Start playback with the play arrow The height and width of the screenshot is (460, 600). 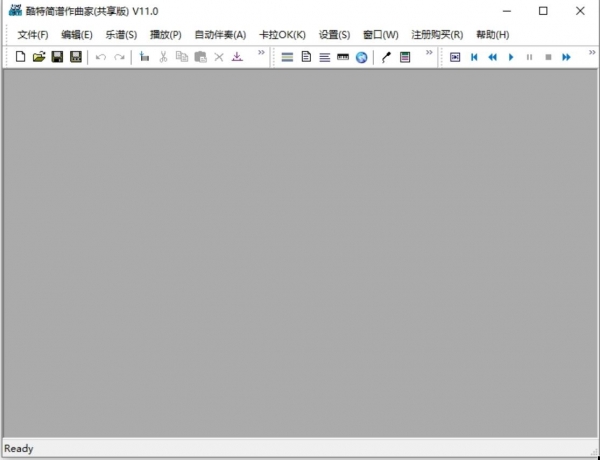click(511, 57)
